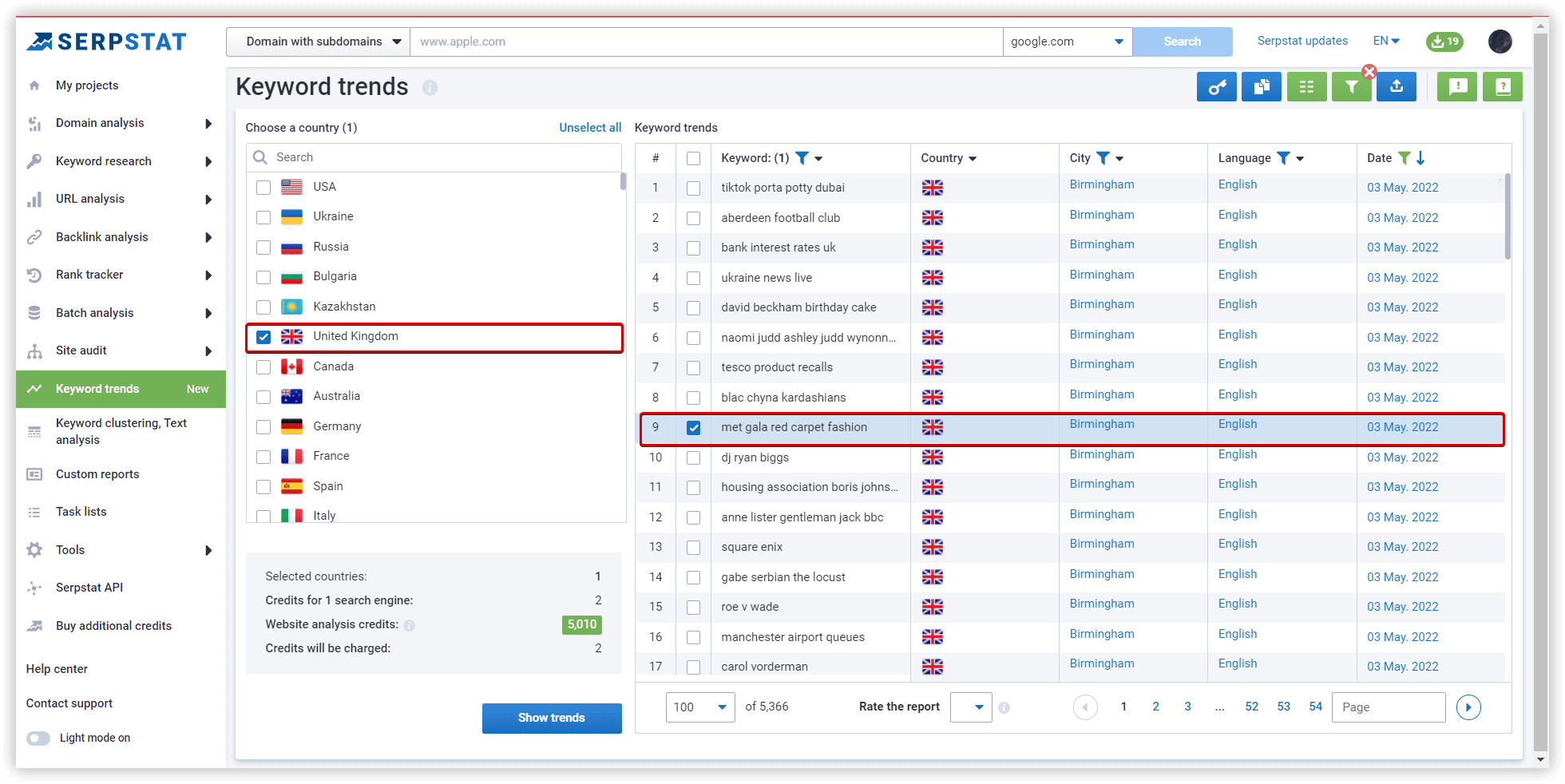1565x784 pixels.
Task: Open the 100 rows per page dropdown
Action: coord(700,707)
